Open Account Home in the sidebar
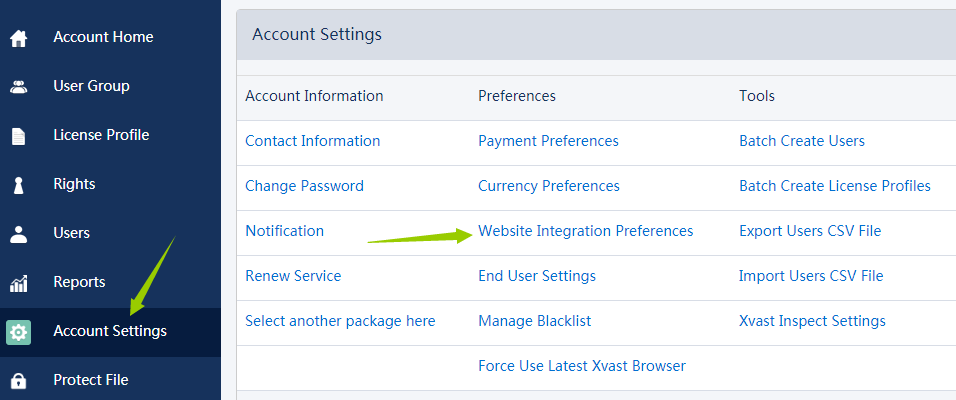The width and height of the screenshot is (956, 400). [103, 37]
